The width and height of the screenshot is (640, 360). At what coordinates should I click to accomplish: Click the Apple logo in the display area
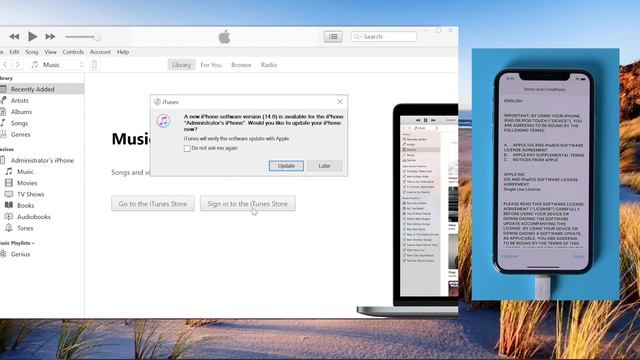[x=224, y=37]
